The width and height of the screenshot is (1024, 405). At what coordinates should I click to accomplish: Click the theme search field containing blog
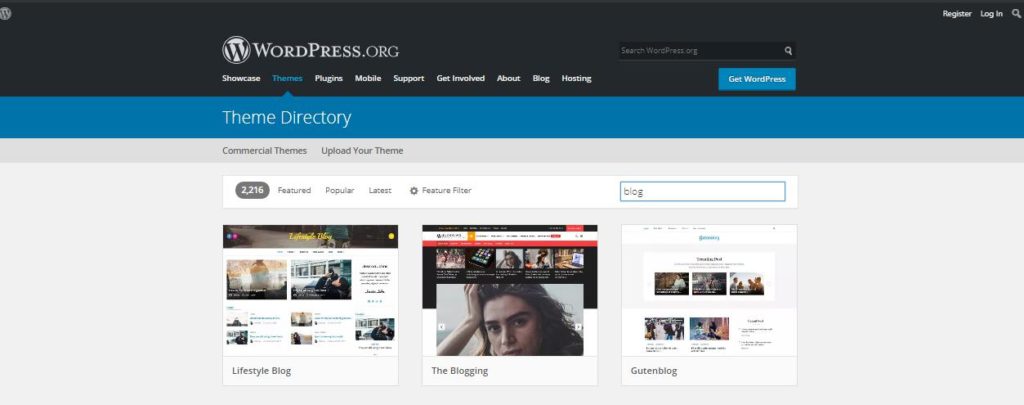[x=703, y=191]
